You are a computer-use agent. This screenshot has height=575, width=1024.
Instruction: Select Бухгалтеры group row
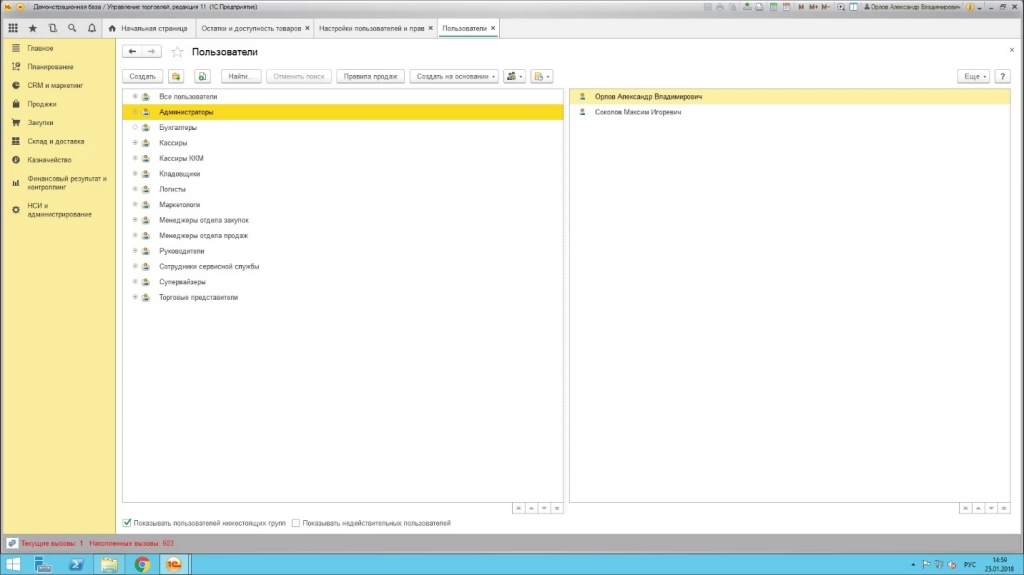[343, 127]
